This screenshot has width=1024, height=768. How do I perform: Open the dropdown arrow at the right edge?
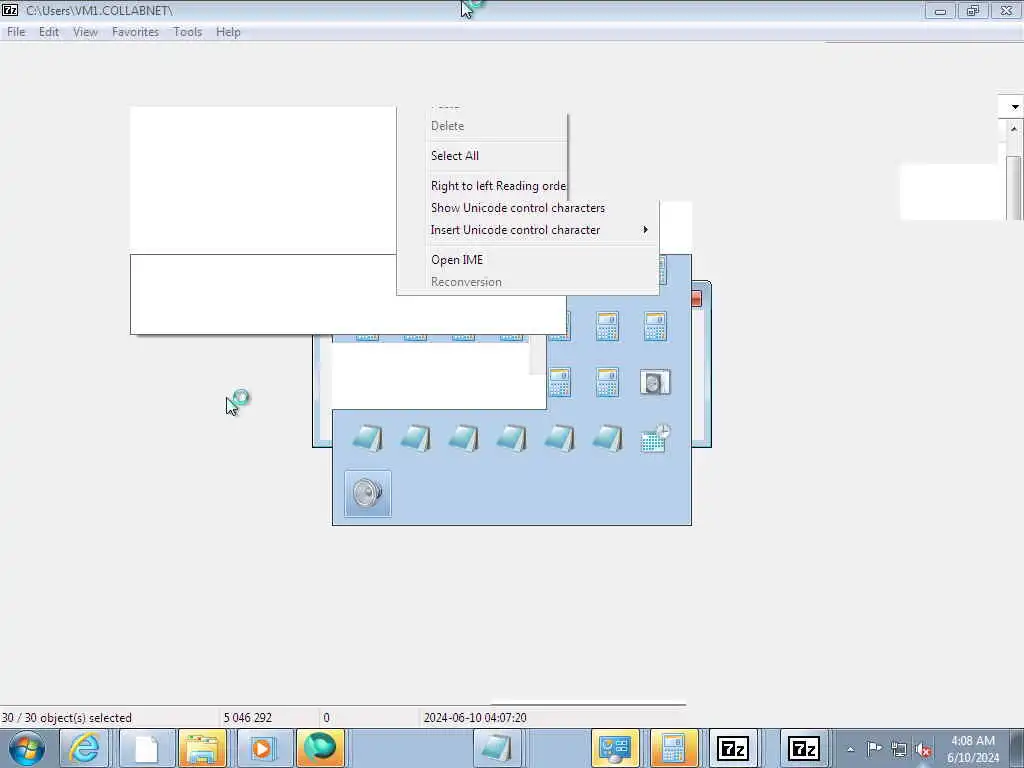pyautogui.click(x=1014, y=106)
